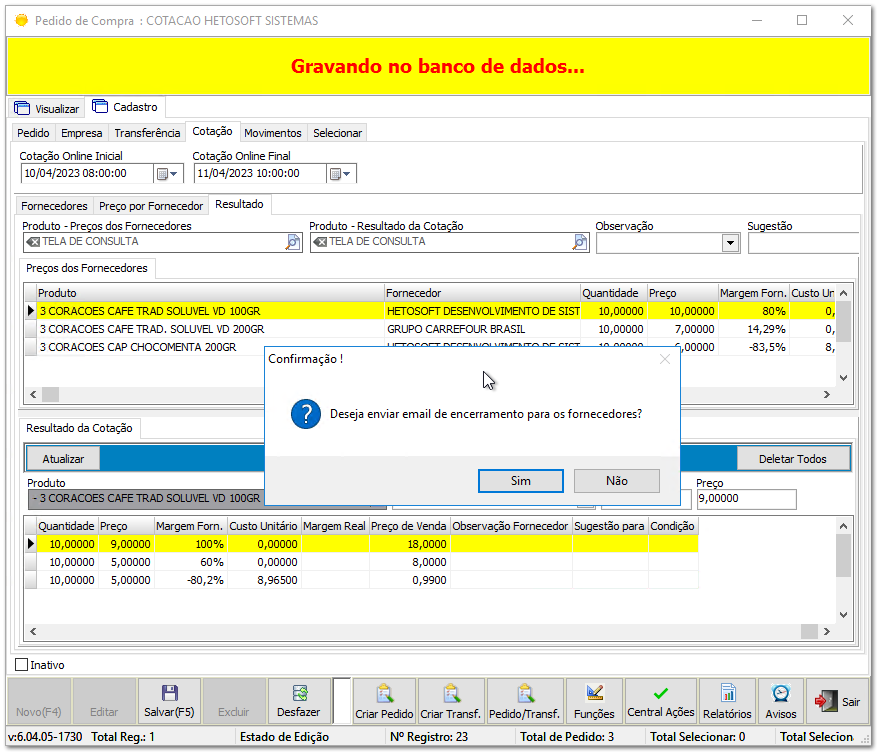Select the Preço por Fornecedor tab
This screenshot has height=755, width=880.
tap(151, 206)
